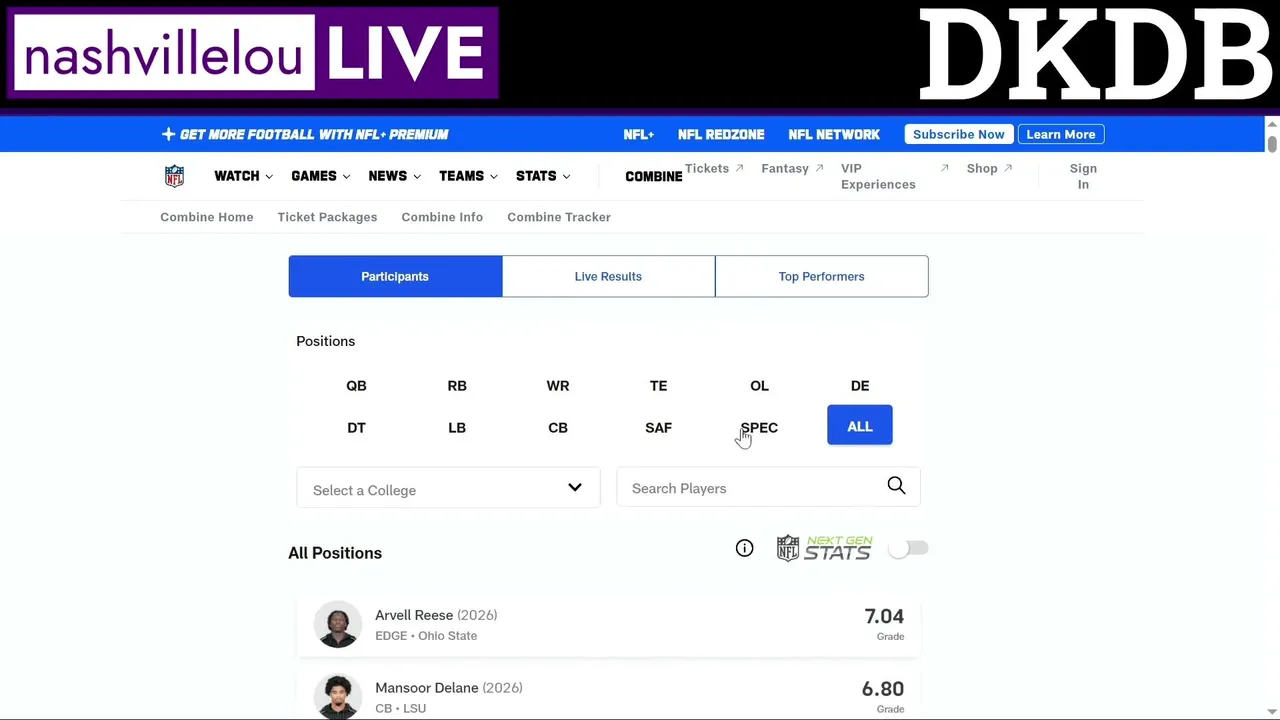The width and height of the screenshot is (1280, 720).
Task: Click the search magnifier icon
Action: (x=896, y=486)
